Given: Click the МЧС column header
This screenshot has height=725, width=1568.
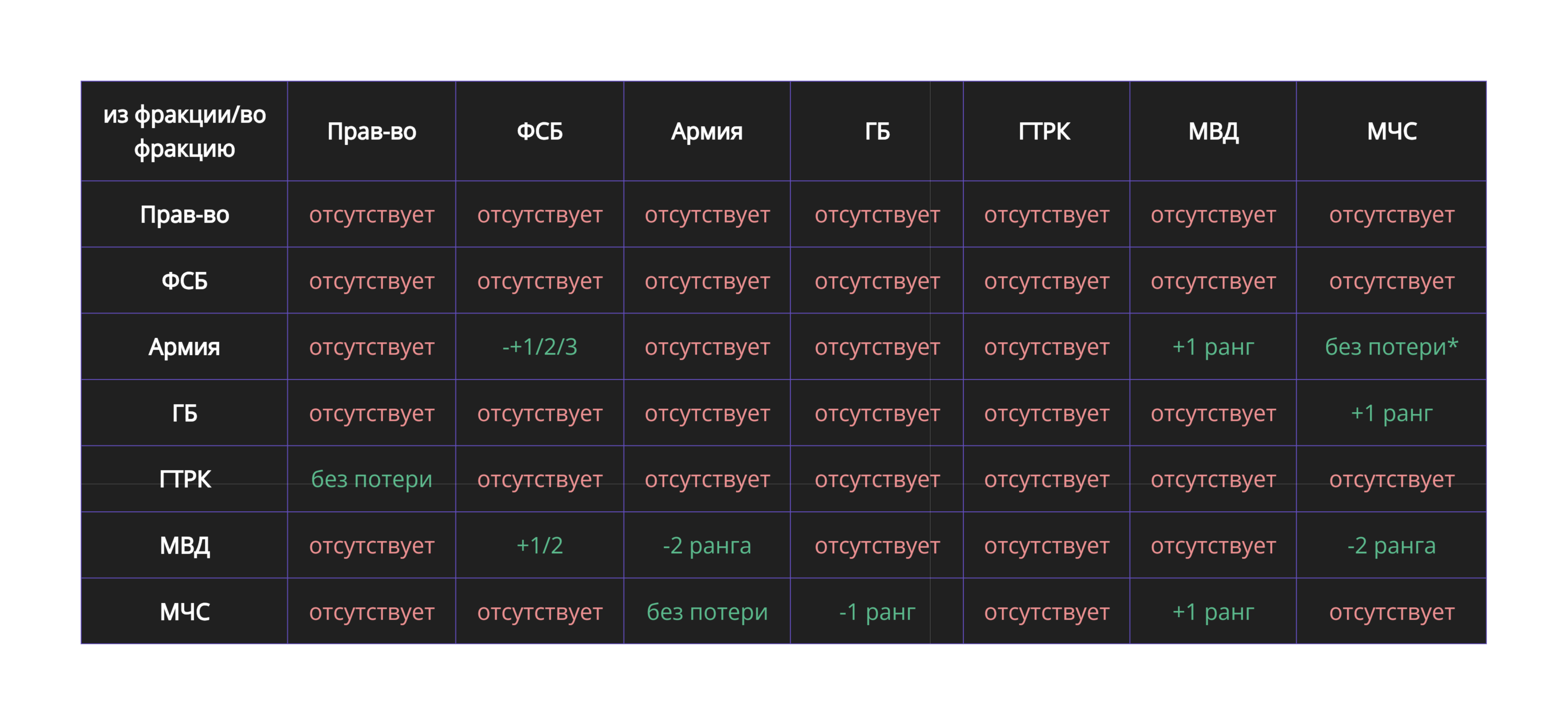Looking at the screenshot, I should [x=1391, y=131].
